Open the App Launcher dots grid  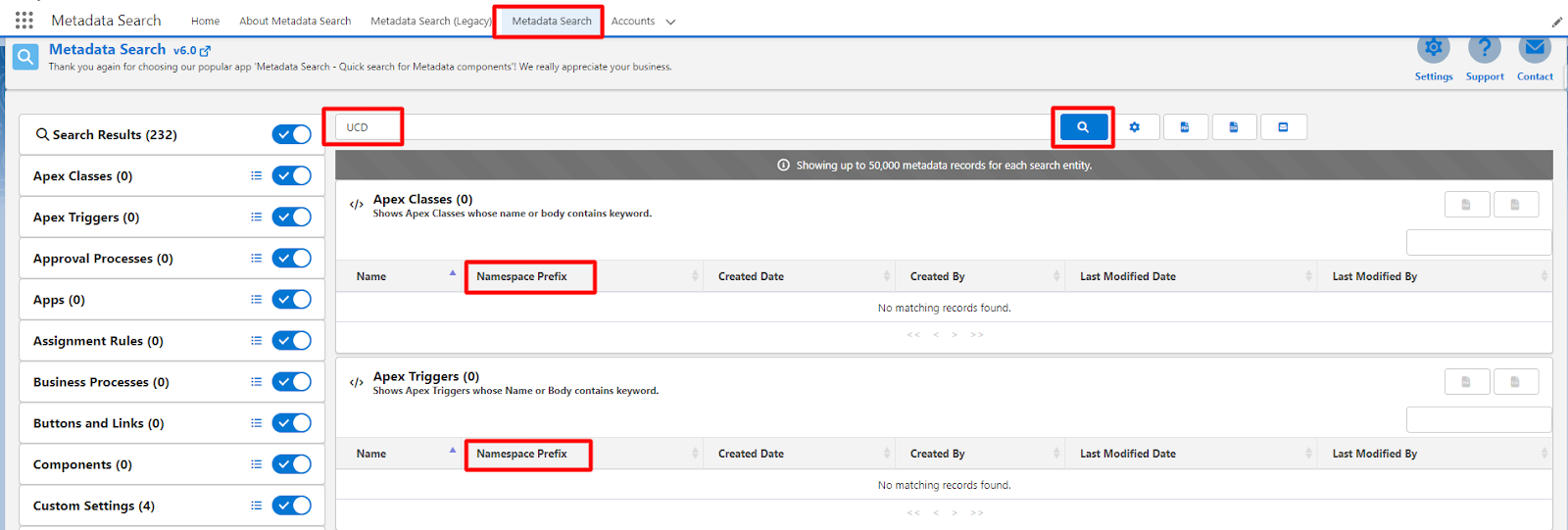[24, 21]
